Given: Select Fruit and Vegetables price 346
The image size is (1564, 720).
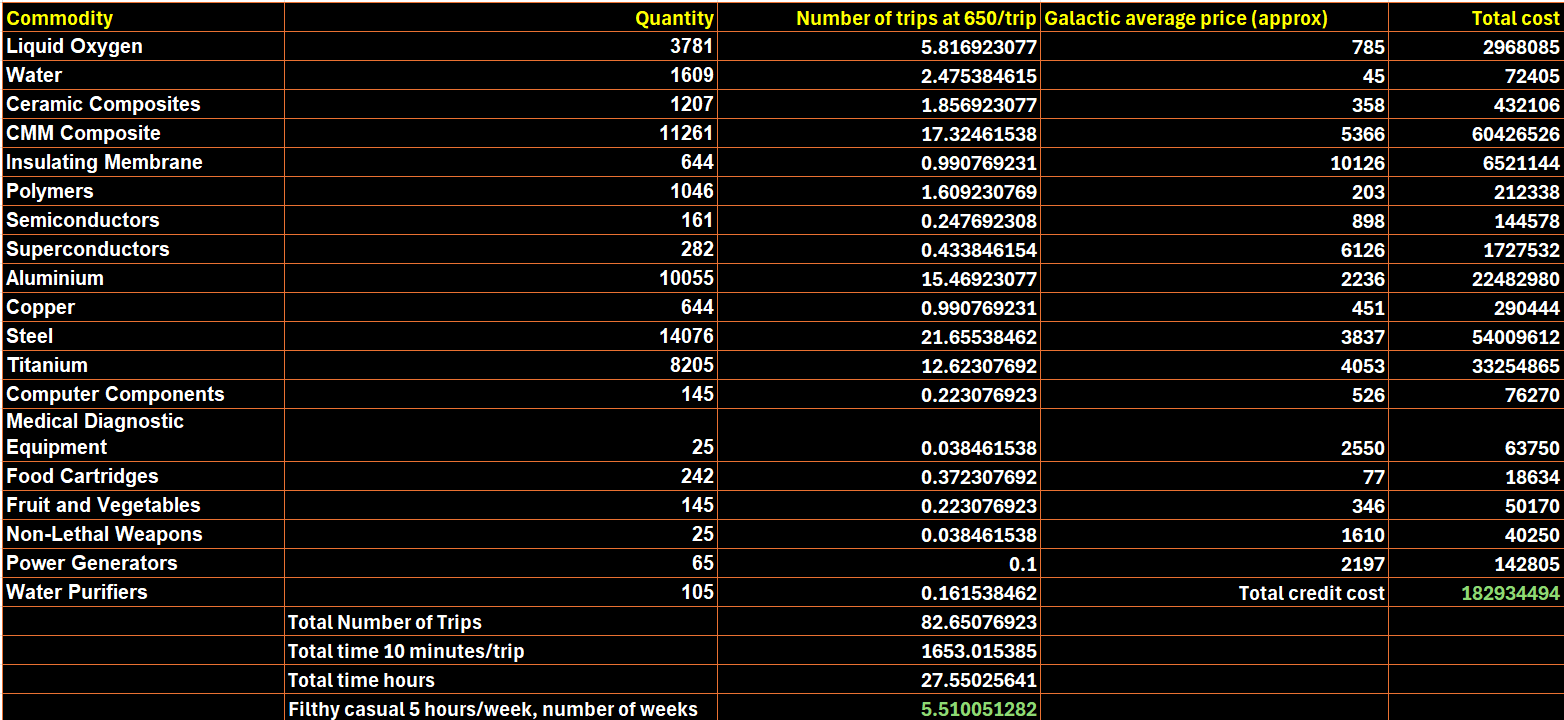Looking at the screenshot, I should (x=1215, y=505).
